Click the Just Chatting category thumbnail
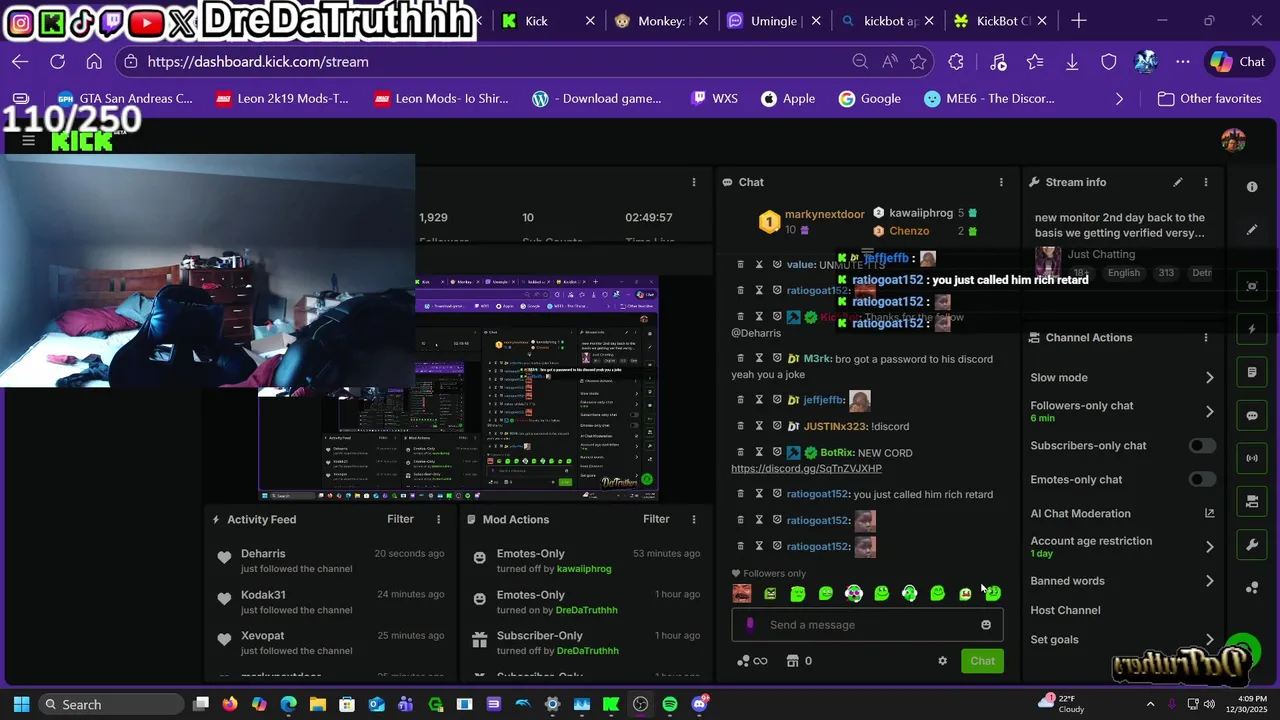Screen dimensions: 1280x720 click(x=1047, y=262)
